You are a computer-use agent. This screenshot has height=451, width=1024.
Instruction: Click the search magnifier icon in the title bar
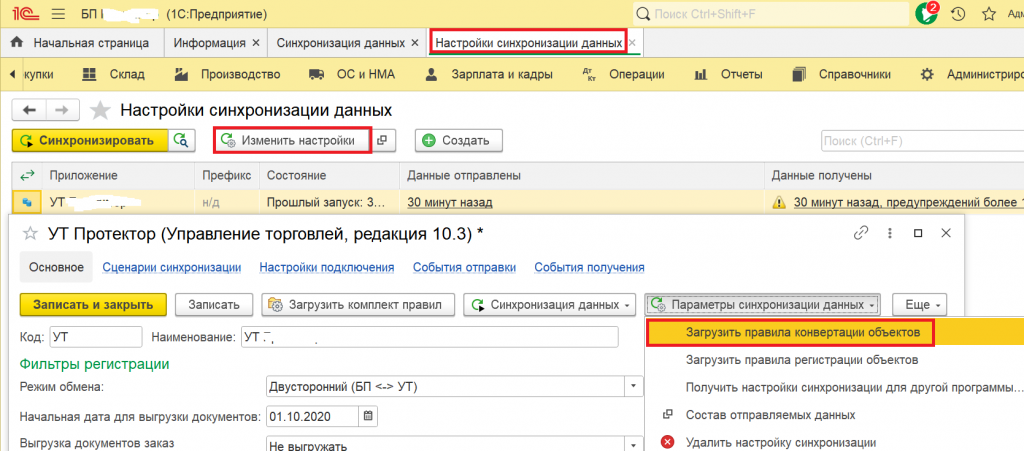(x=643, y=14)
